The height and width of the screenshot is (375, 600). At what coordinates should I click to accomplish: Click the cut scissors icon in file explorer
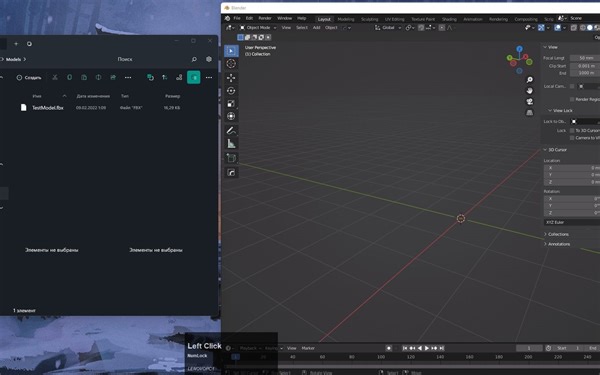pos(55,77)
